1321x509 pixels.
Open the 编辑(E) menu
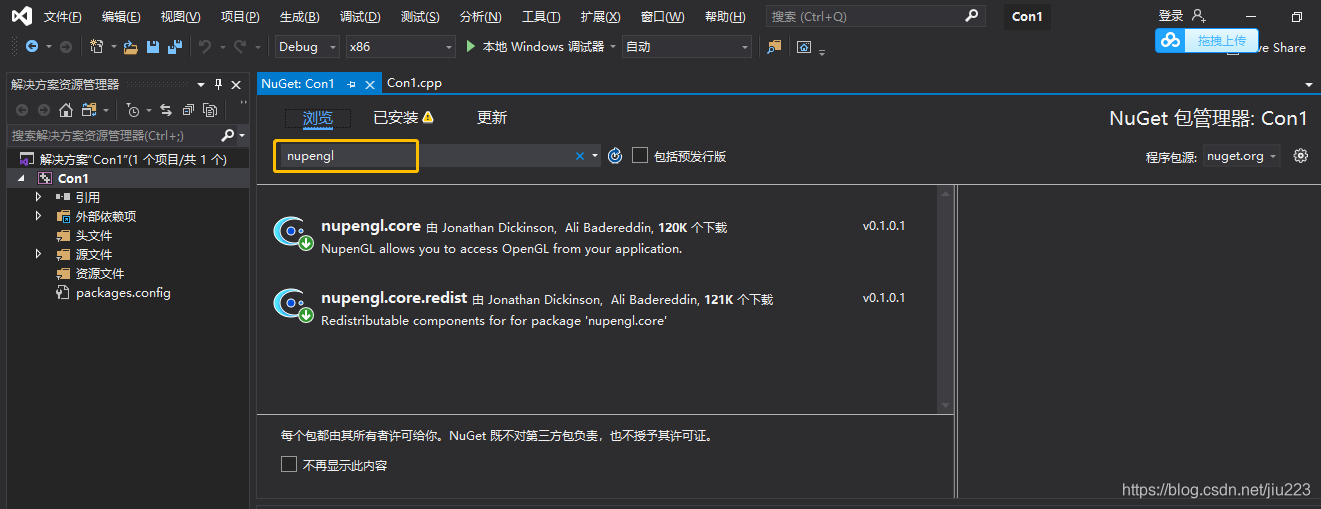[121, 17]
